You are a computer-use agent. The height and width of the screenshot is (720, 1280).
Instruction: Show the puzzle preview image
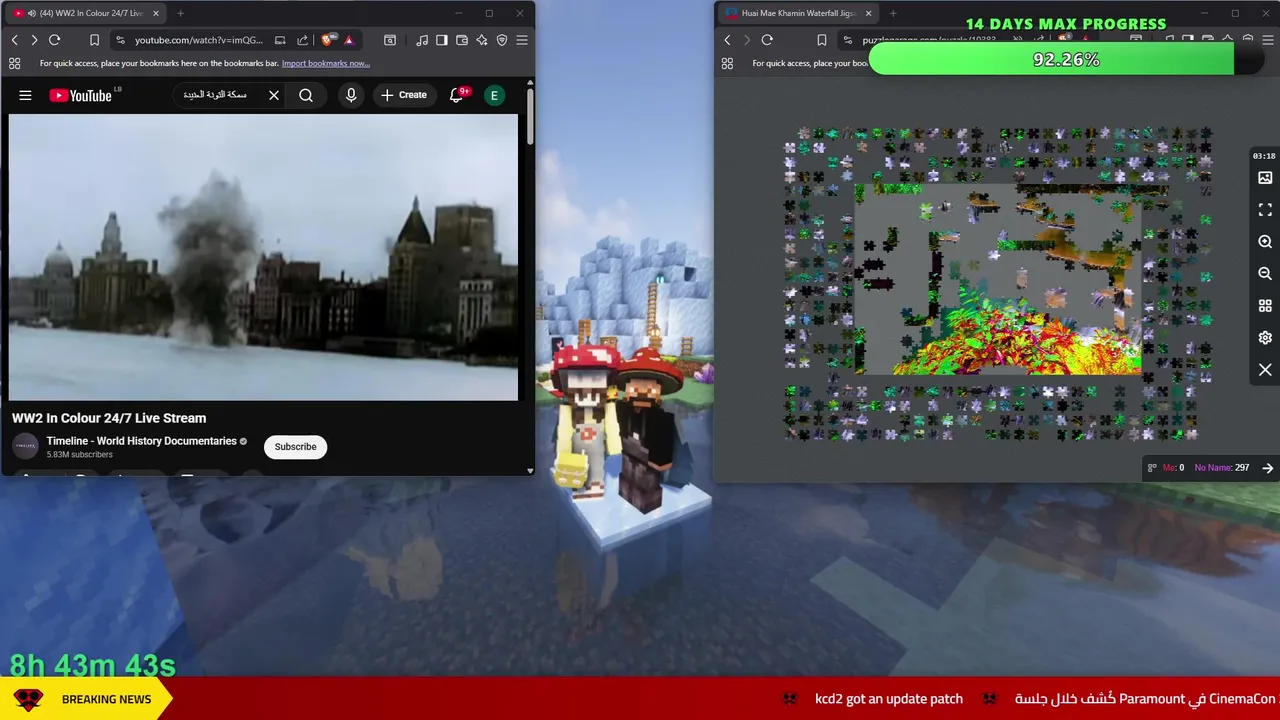point(1265,178)
